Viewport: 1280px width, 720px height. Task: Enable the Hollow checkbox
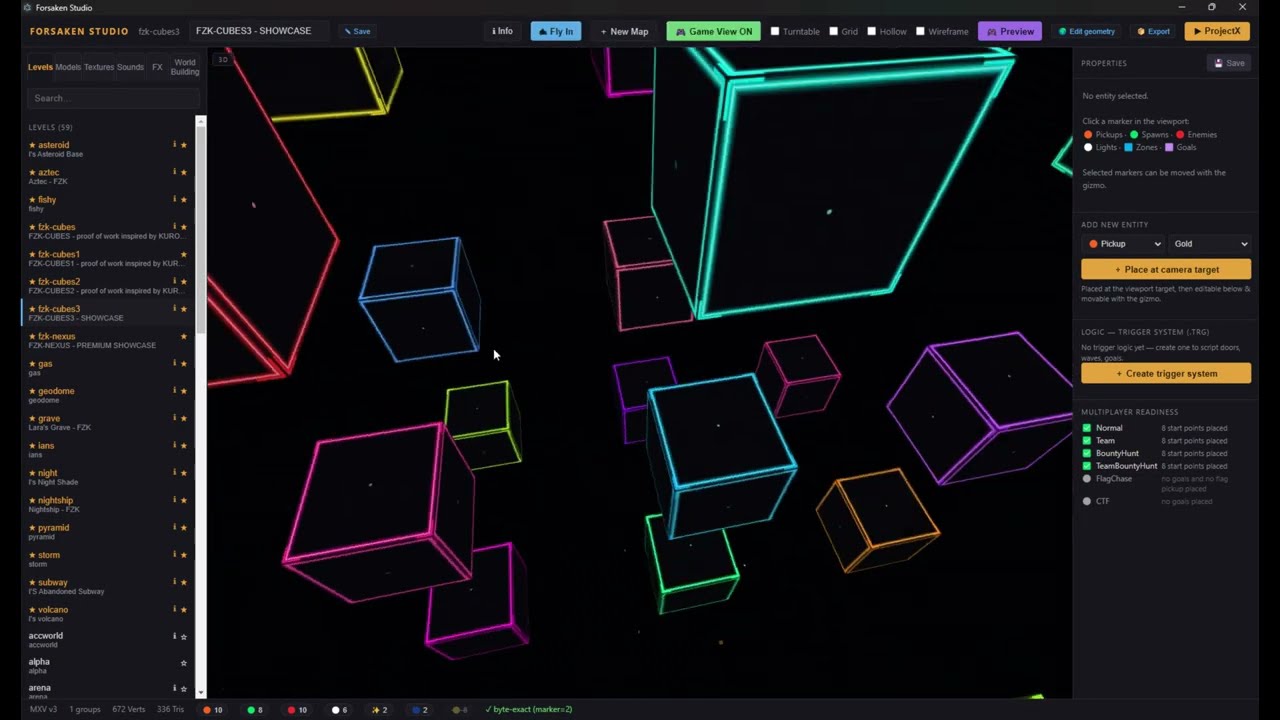point(871,31)
